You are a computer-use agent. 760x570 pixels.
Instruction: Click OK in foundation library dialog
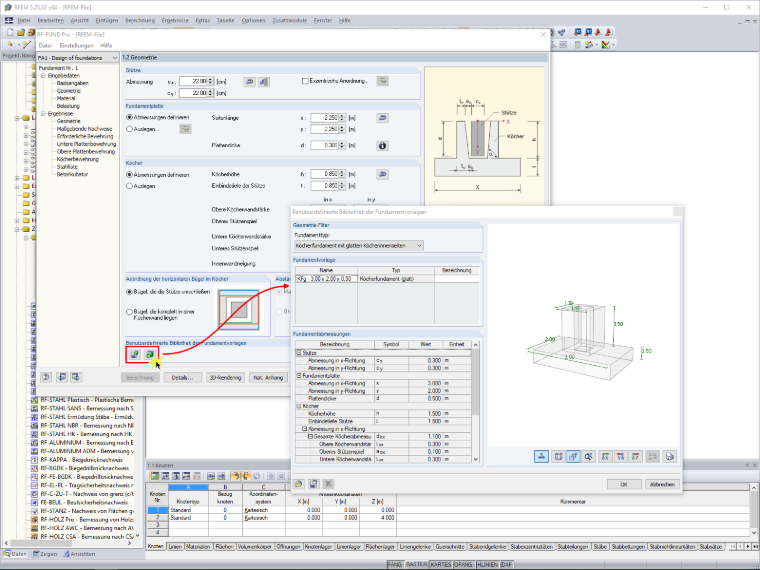pyautogui.click(x=624, y=484)
